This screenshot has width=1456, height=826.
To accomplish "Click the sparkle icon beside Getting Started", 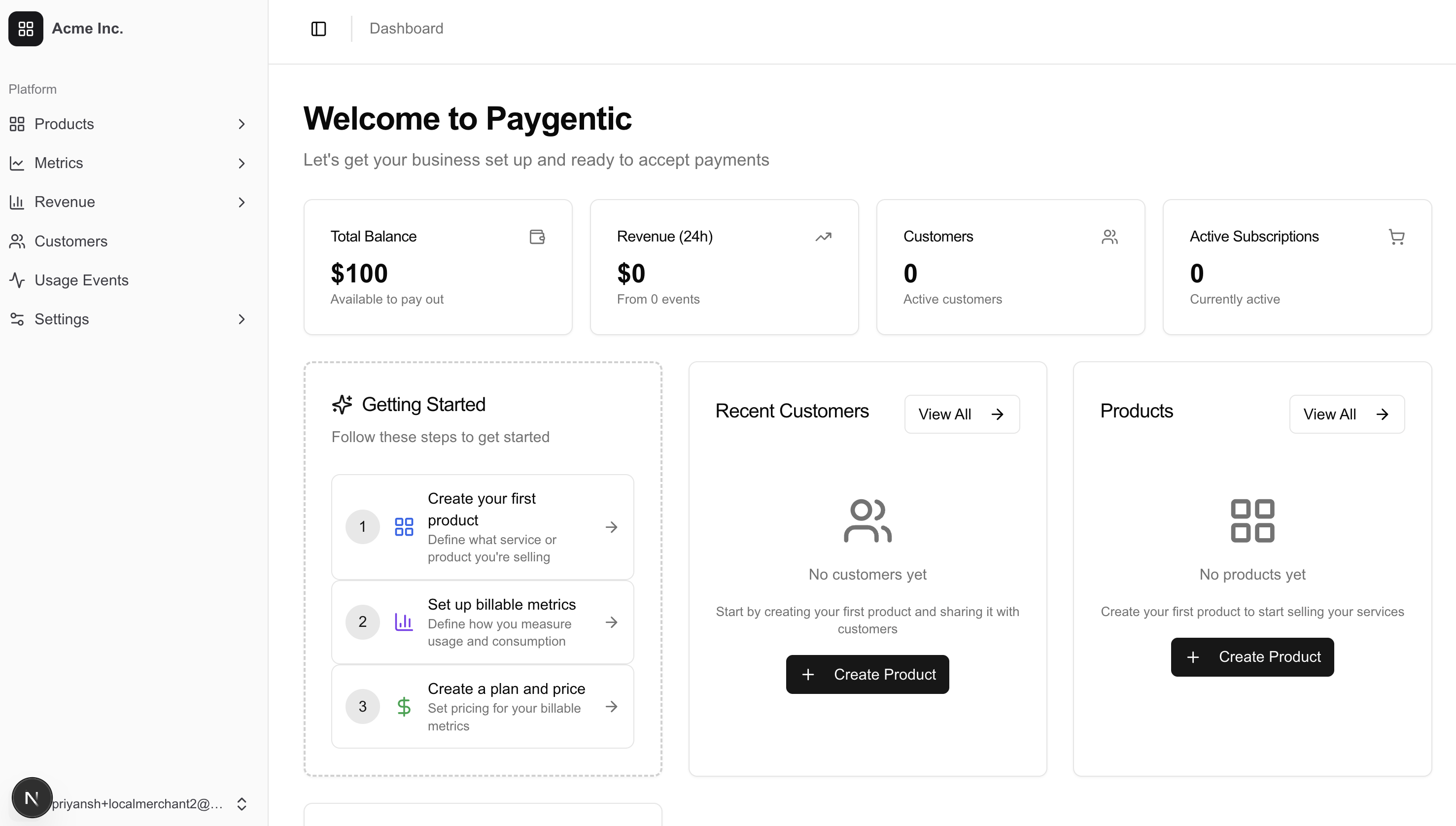I will (x=342, y=404).
